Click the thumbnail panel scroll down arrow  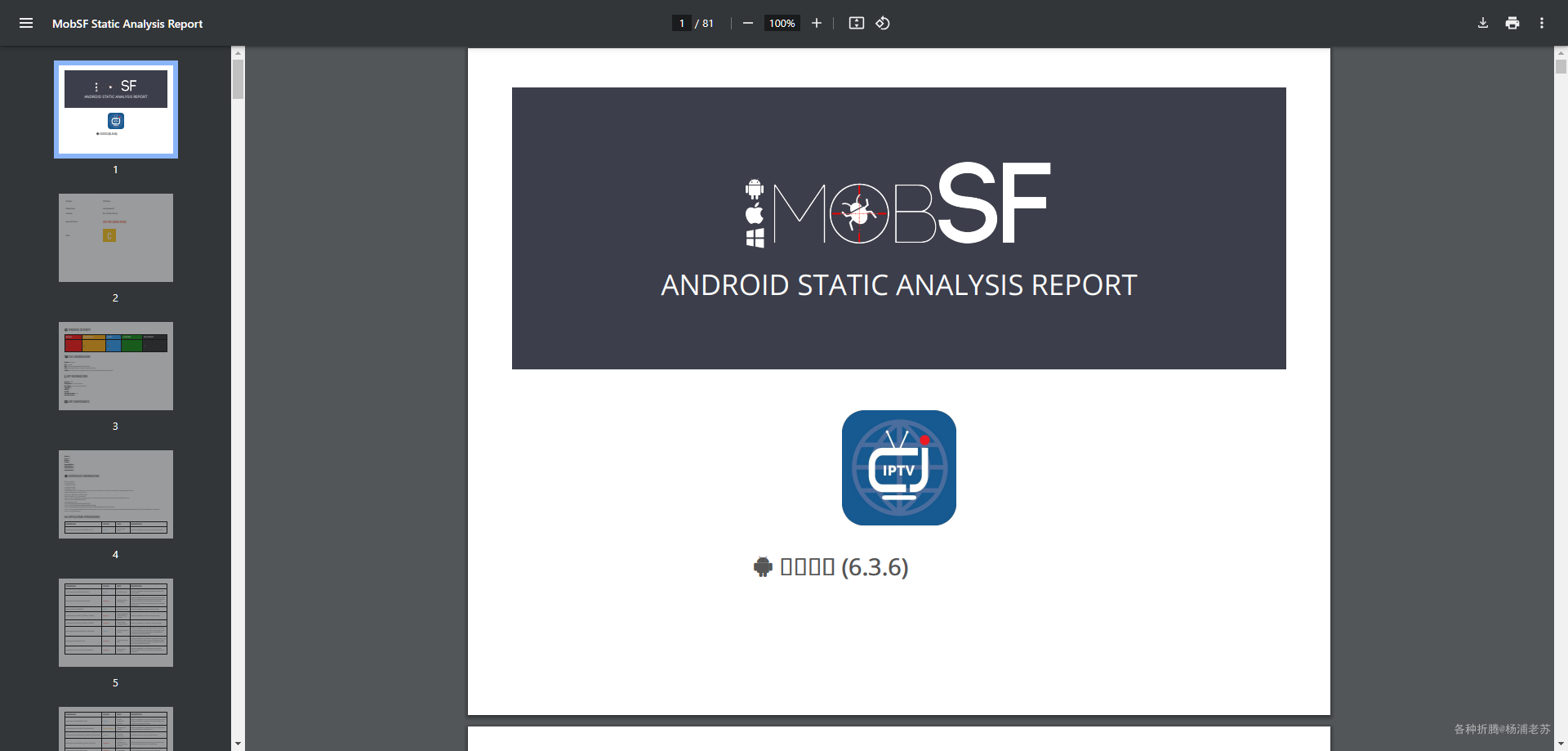pos(238,744)
